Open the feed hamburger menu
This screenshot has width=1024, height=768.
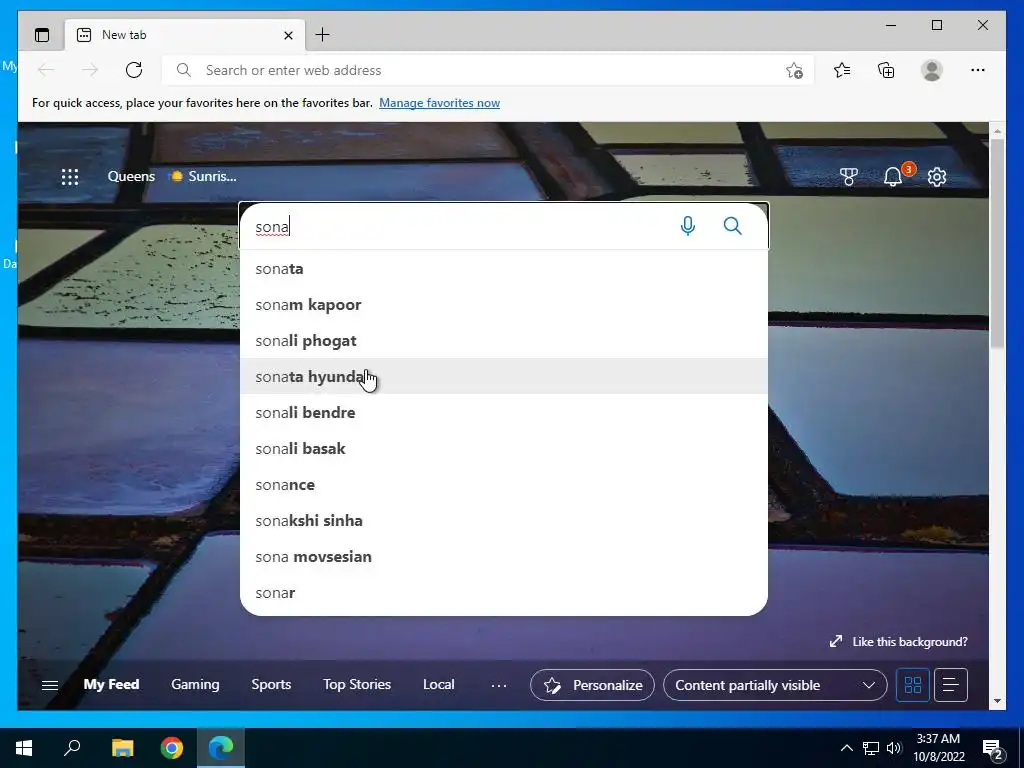(50, 685)
